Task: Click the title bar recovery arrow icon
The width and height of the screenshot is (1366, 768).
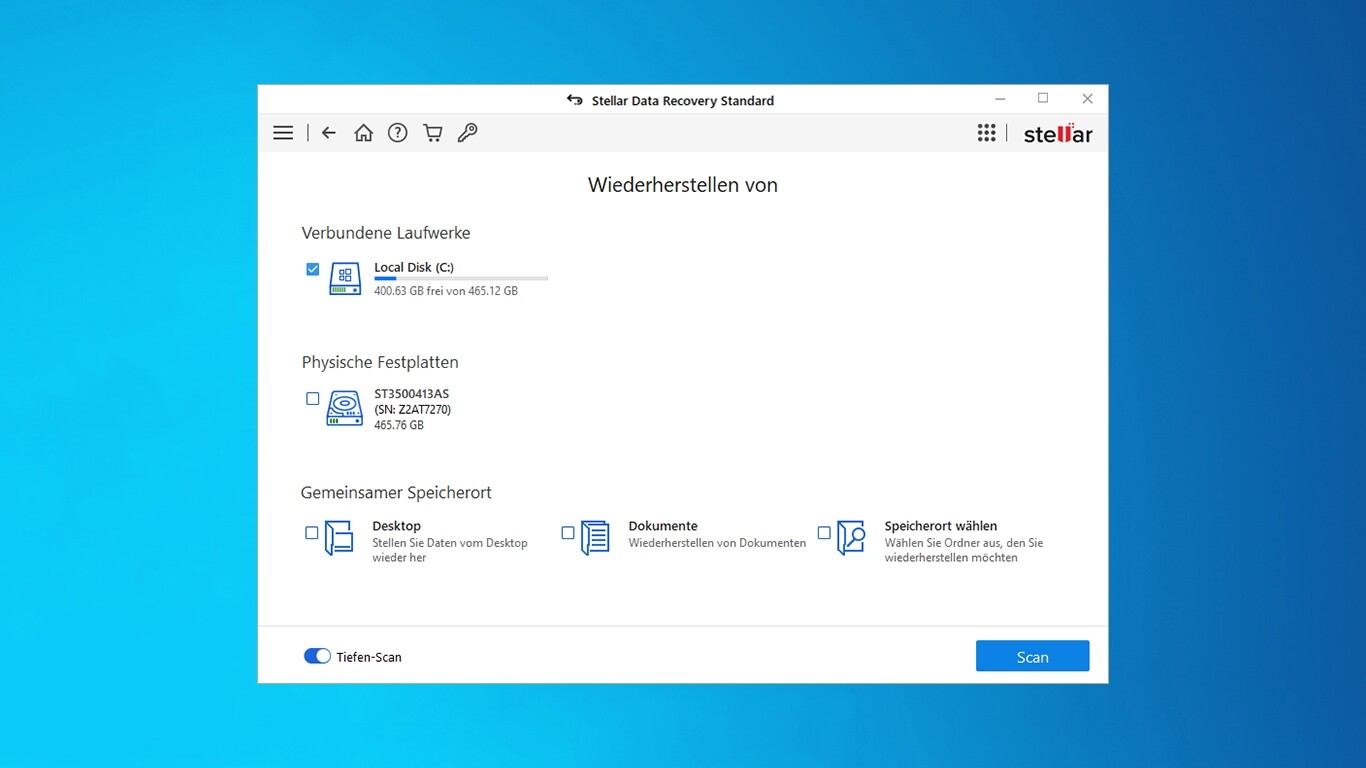Action: coord(575,100)
